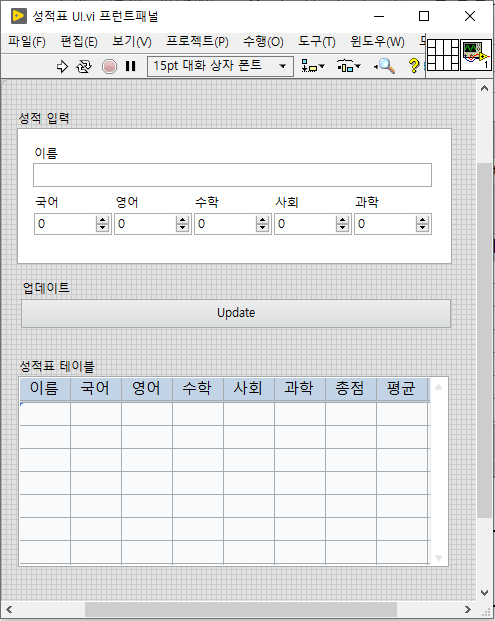Select the 이름 table column header
This screenshot has height=621, width=495.
pyautogui.click(x=45, y=389)
